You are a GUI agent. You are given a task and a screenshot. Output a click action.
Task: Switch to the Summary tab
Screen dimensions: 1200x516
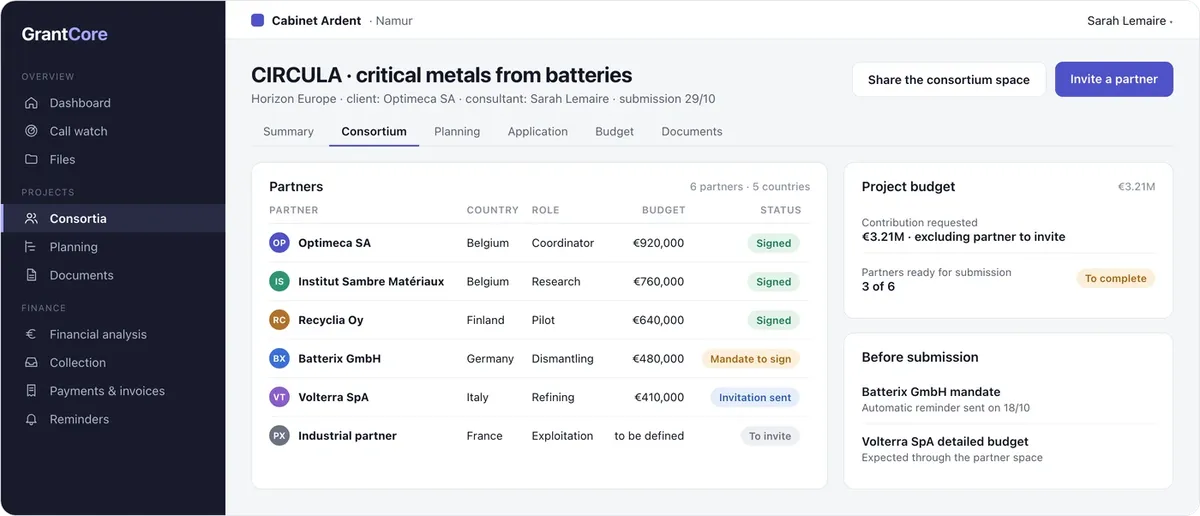click(x=288, y=131)
